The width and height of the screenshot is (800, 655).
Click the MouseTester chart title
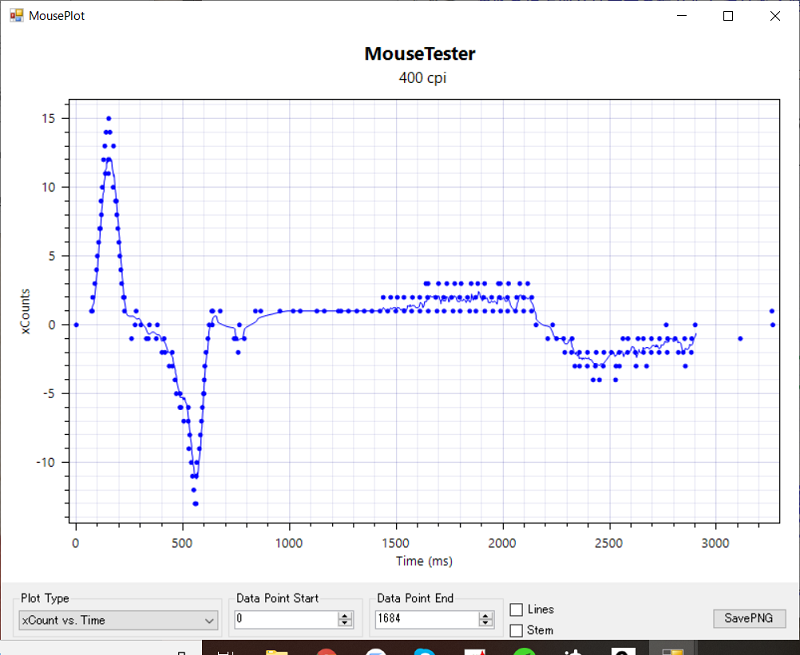420,54
